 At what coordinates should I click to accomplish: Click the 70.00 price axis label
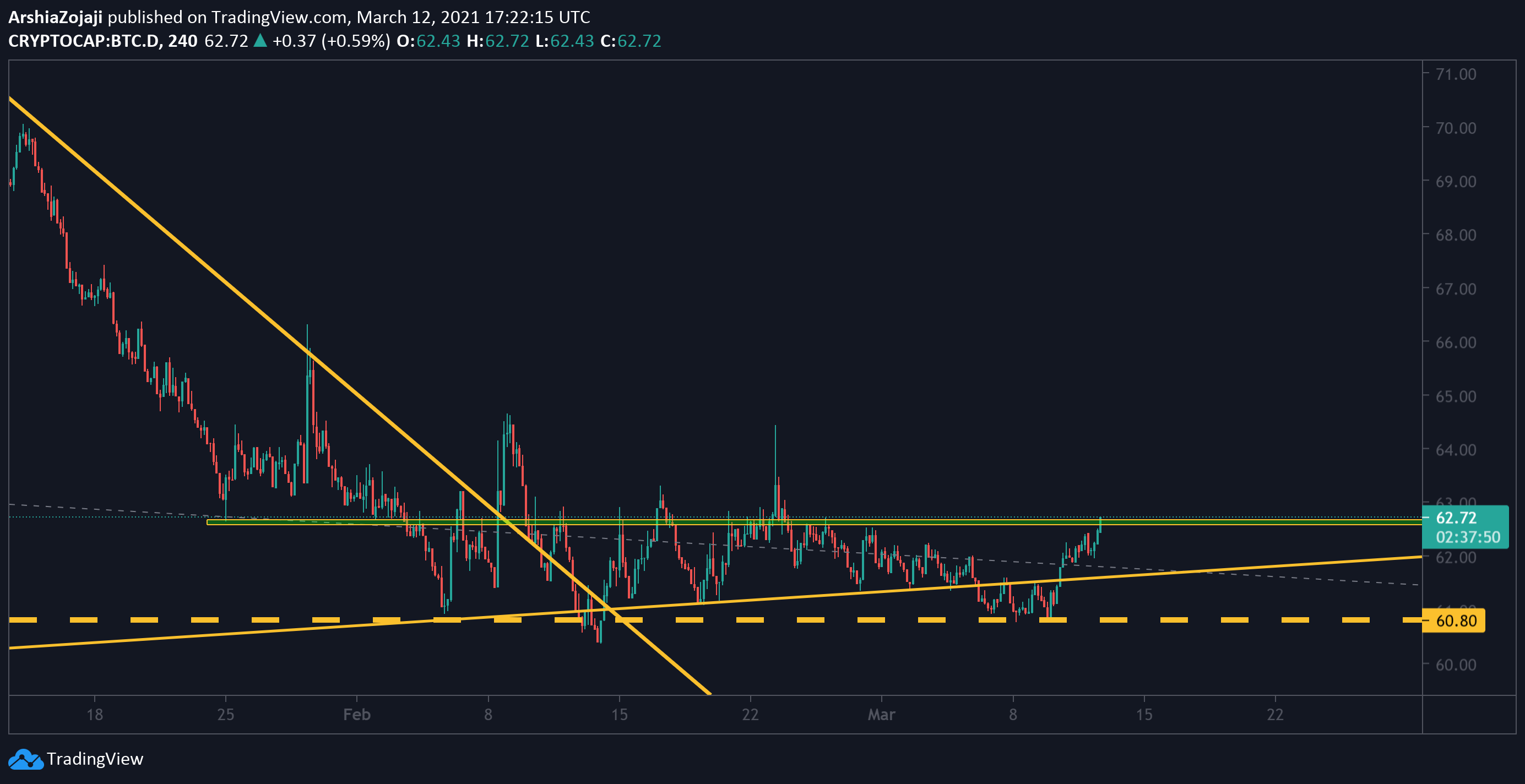(x=1456, y=128)
